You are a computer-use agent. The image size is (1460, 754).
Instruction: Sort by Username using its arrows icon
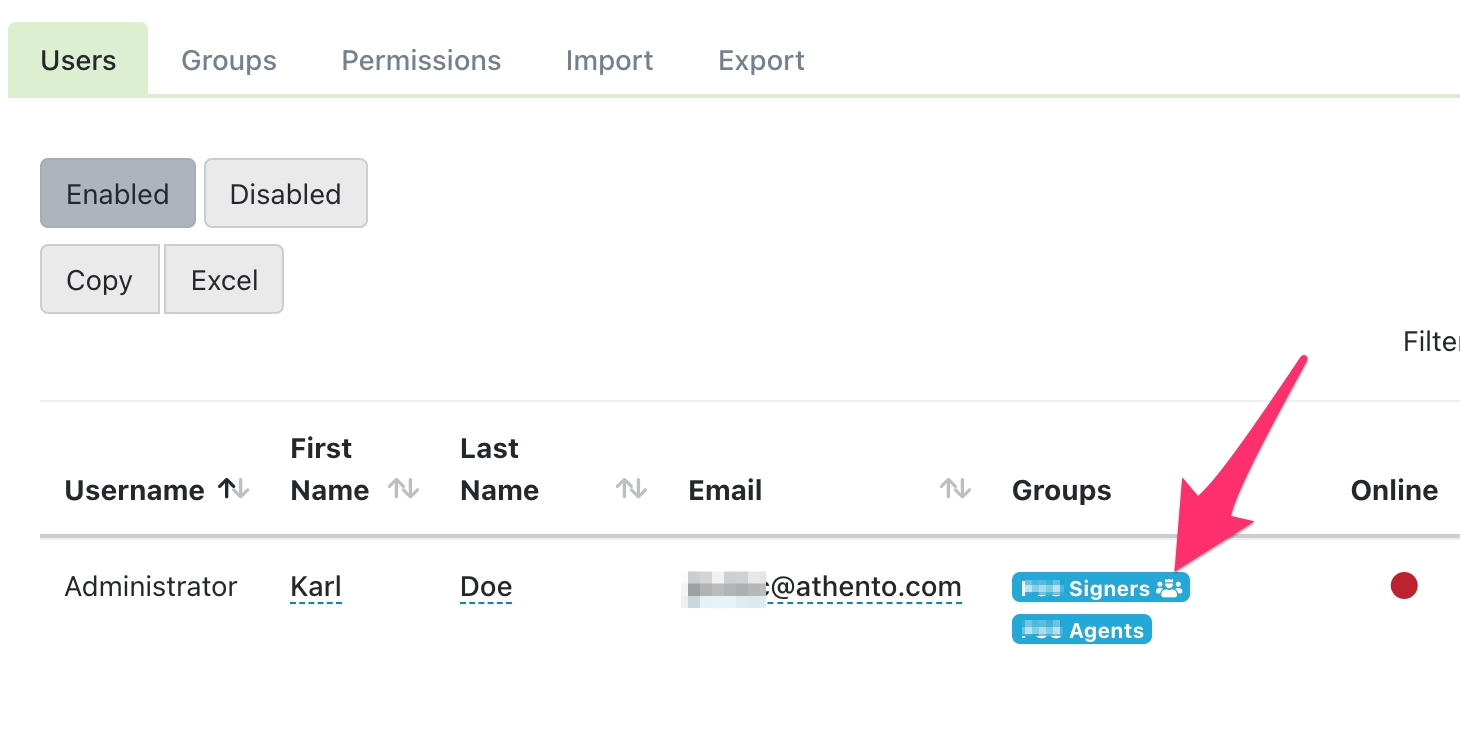234,489
